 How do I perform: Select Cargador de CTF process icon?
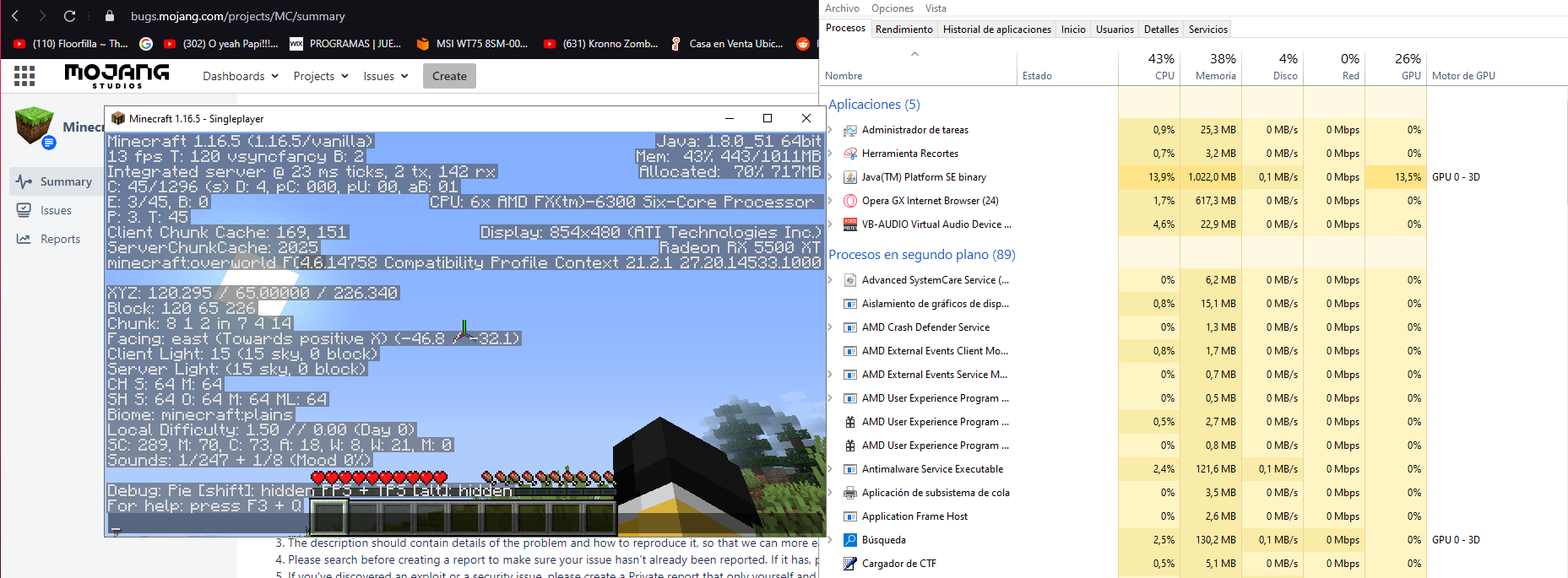tap(850, 564)
